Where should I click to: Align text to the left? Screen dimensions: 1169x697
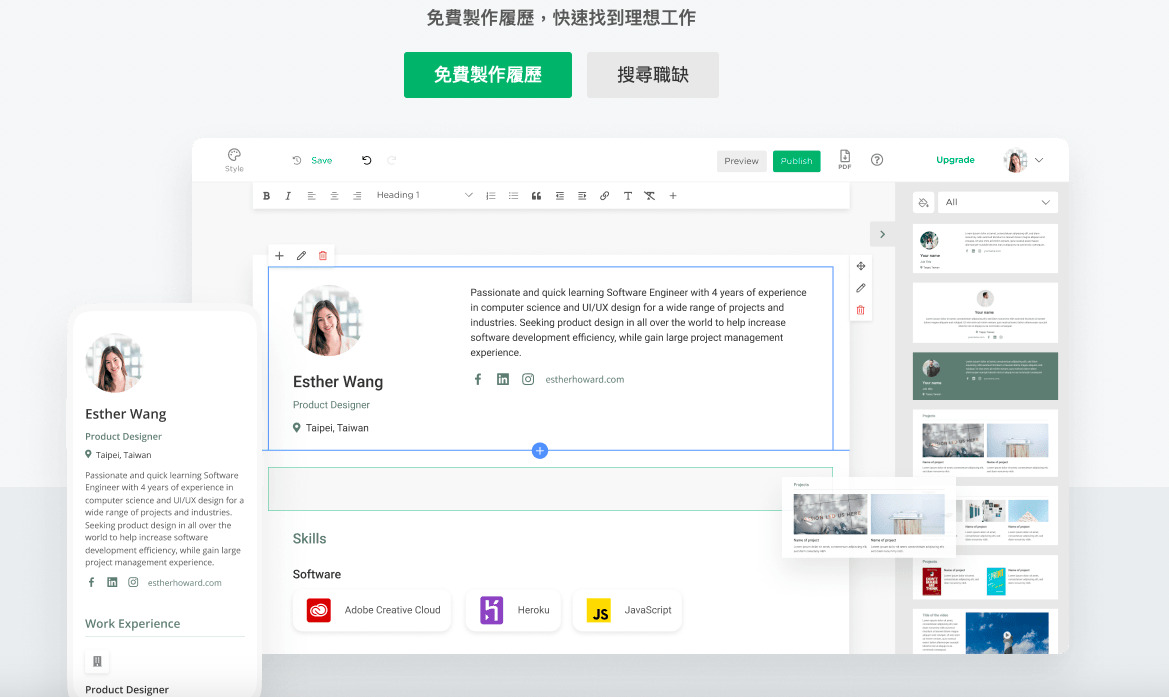click(x=312, y=196)
